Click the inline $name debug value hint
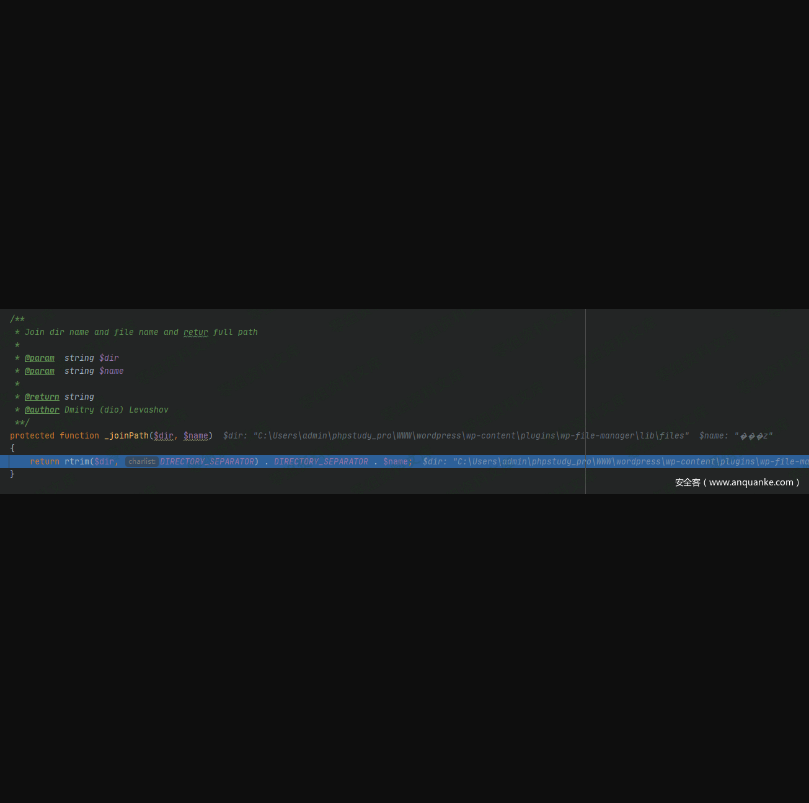Viewport: 809px width, 803px height. click(736, 436)
